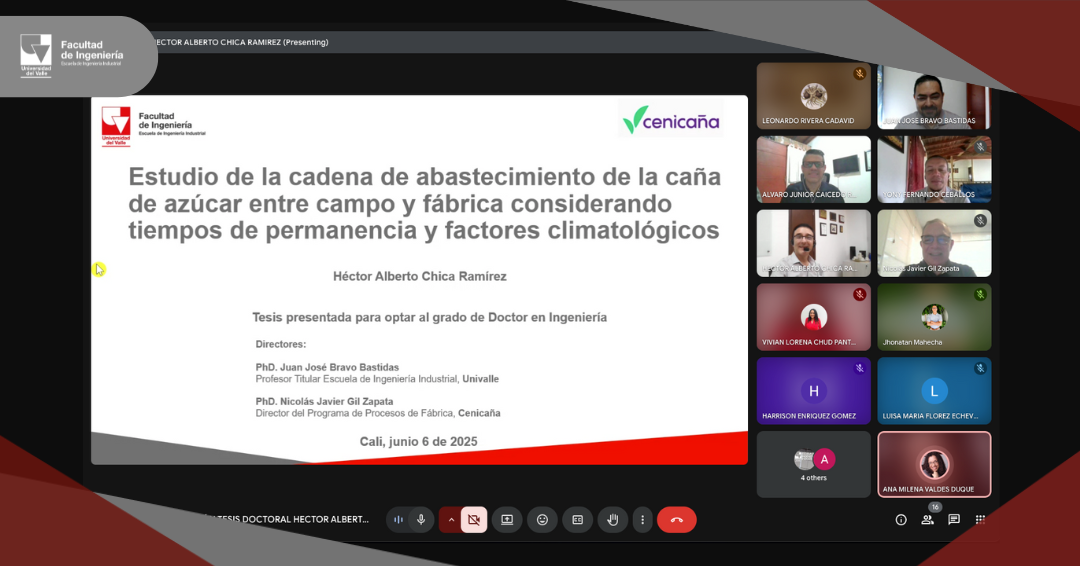Toggle the microphone button

[x=421, y=520]
